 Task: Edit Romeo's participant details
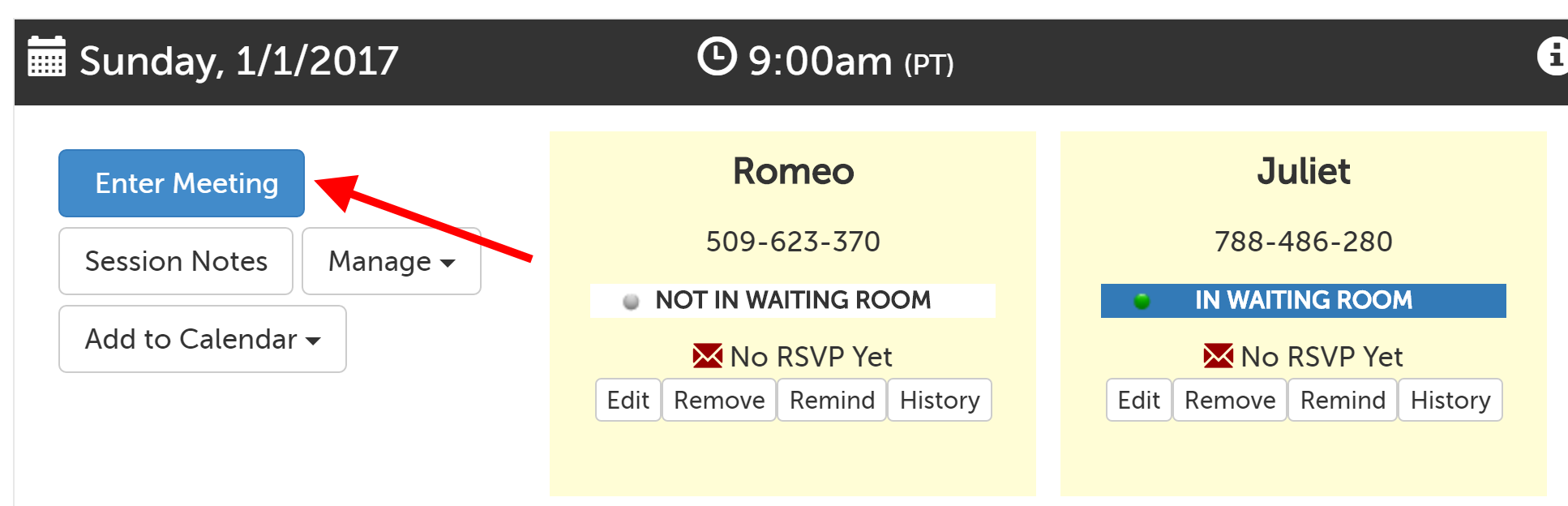tap(628, 400)
